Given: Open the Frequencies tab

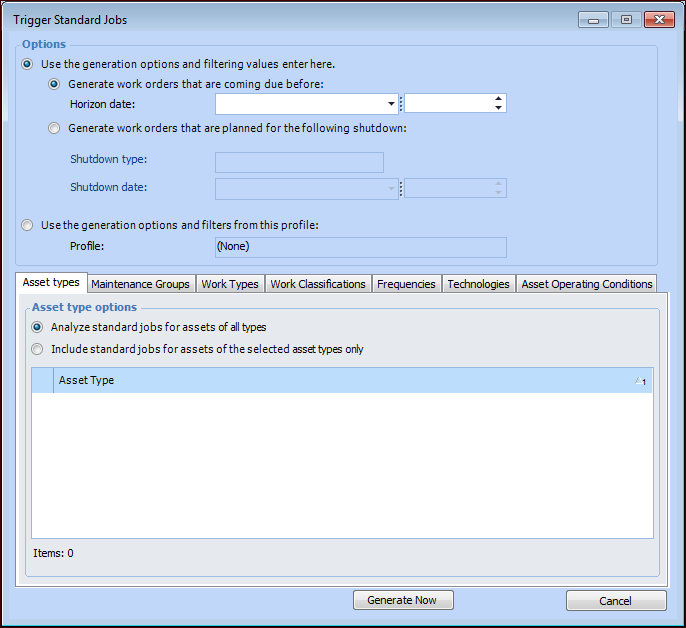Looking at the screenshot, I should coord(406,284).
